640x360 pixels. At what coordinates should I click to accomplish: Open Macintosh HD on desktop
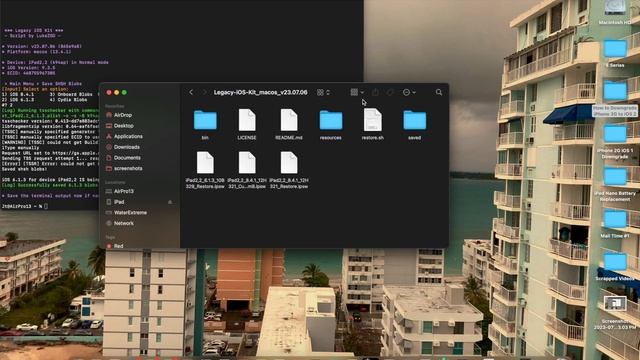pyautogui.click(x=615, y=8)
